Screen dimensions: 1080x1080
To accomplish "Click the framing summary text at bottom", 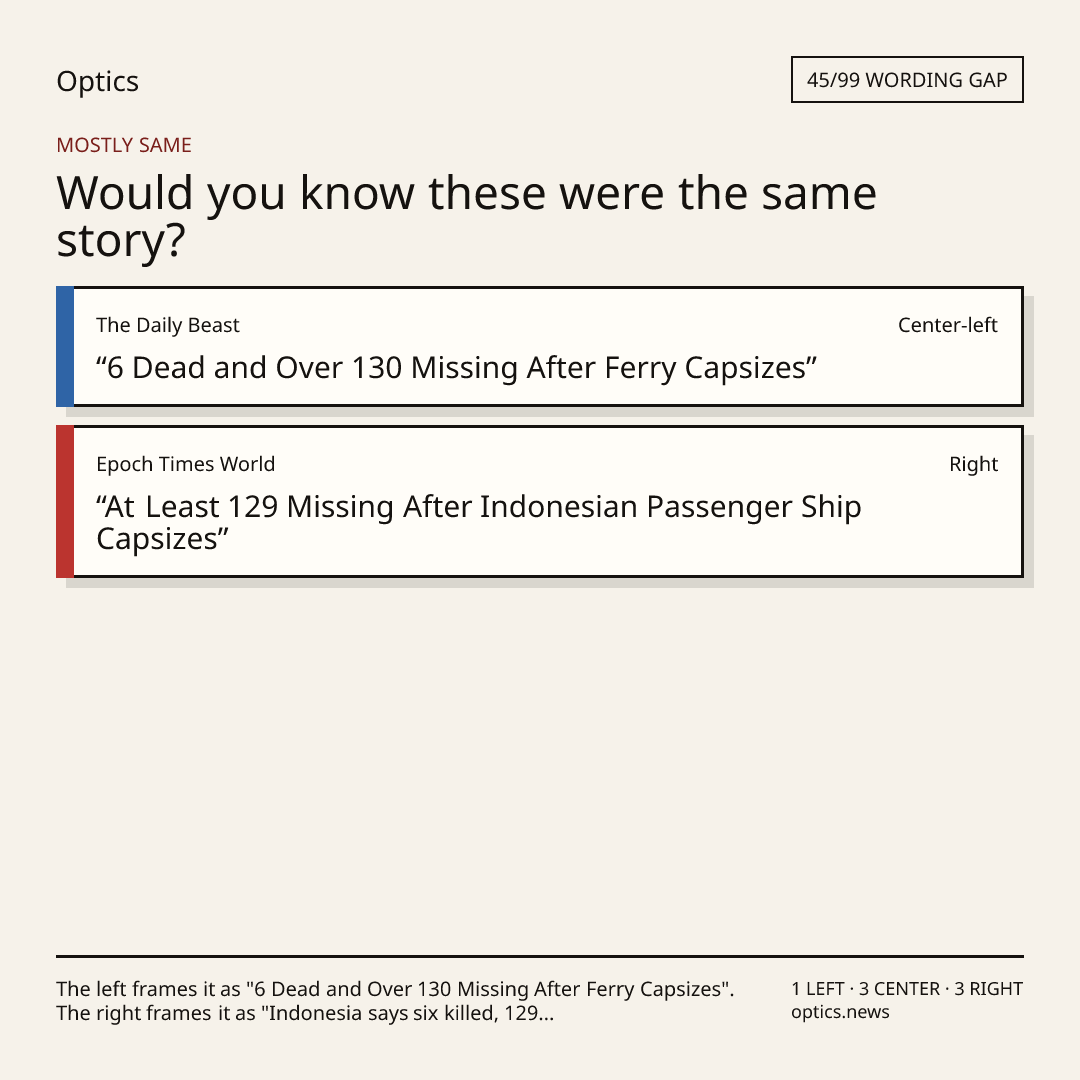I will click(395, 1001).
